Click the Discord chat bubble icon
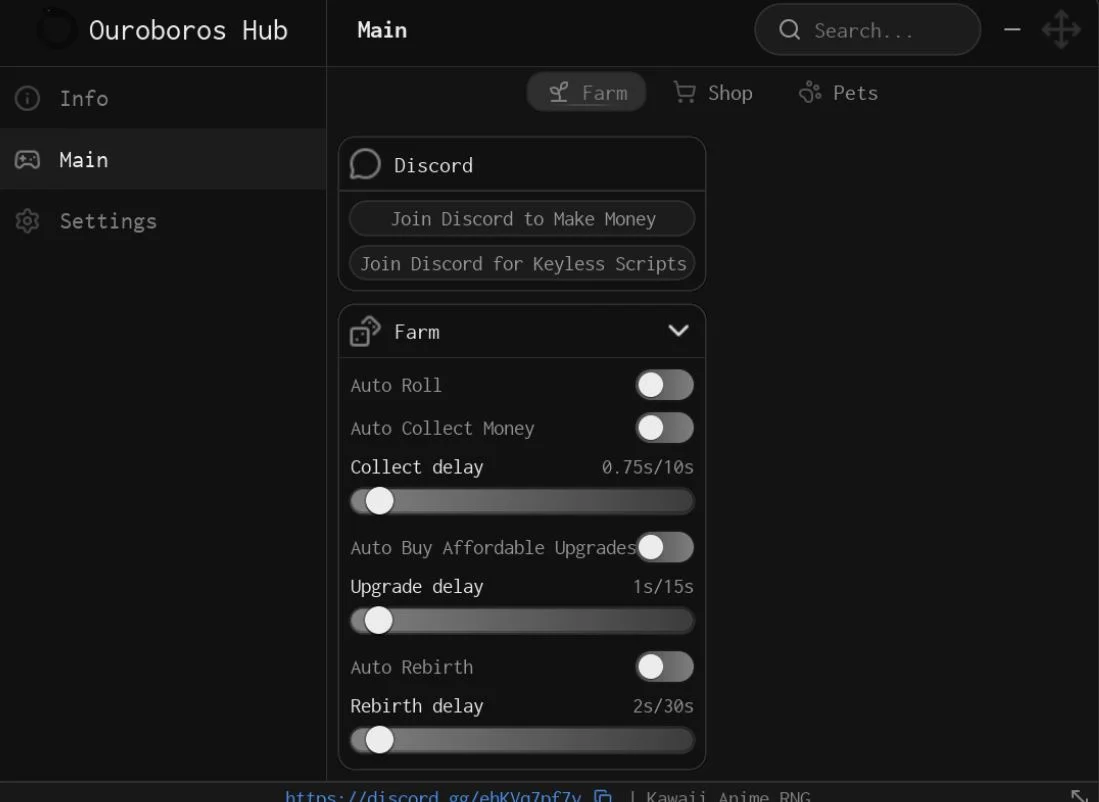 (365, 165)
